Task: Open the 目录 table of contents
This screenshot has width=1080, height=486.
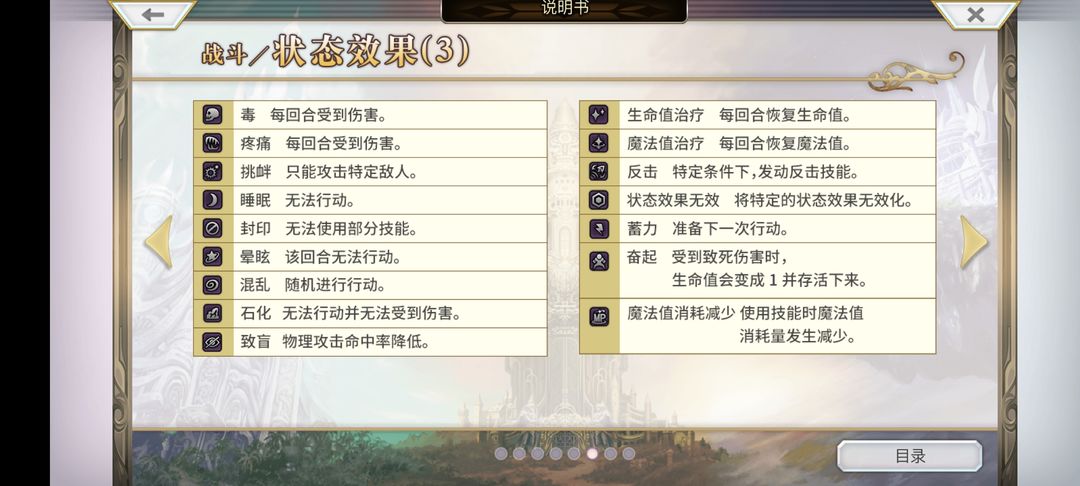Action: tap(910, 456)
